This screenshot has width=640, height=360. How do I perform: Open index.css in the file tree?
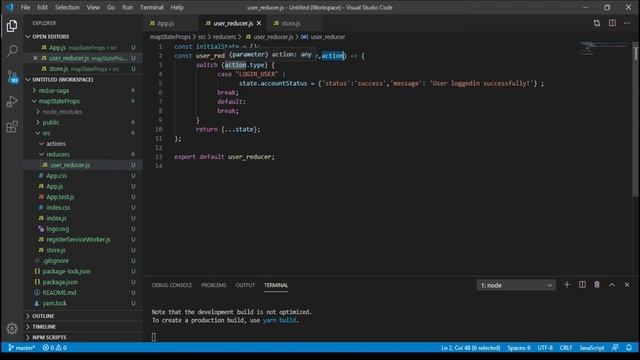(x=58, y=207)
